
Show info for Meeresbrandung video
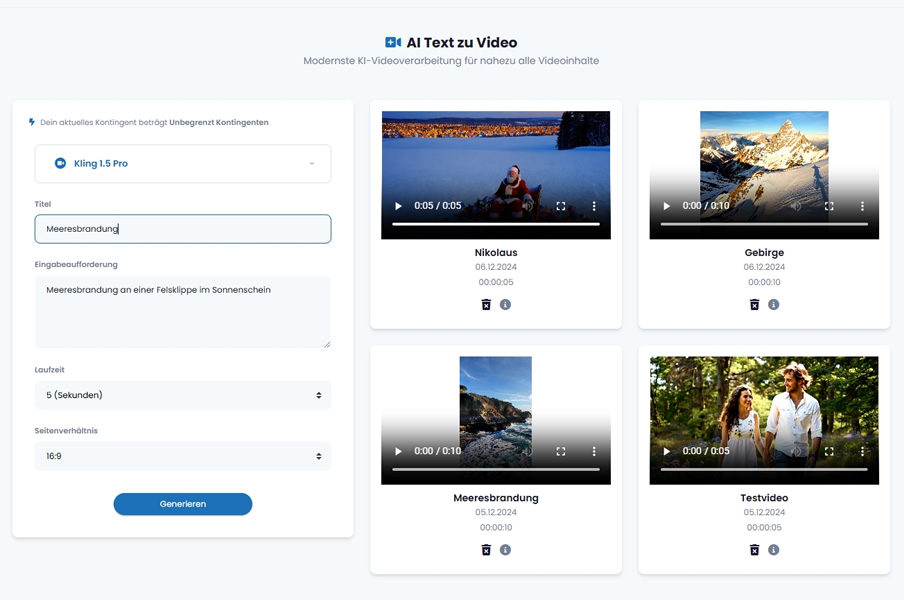click(505, 549)
